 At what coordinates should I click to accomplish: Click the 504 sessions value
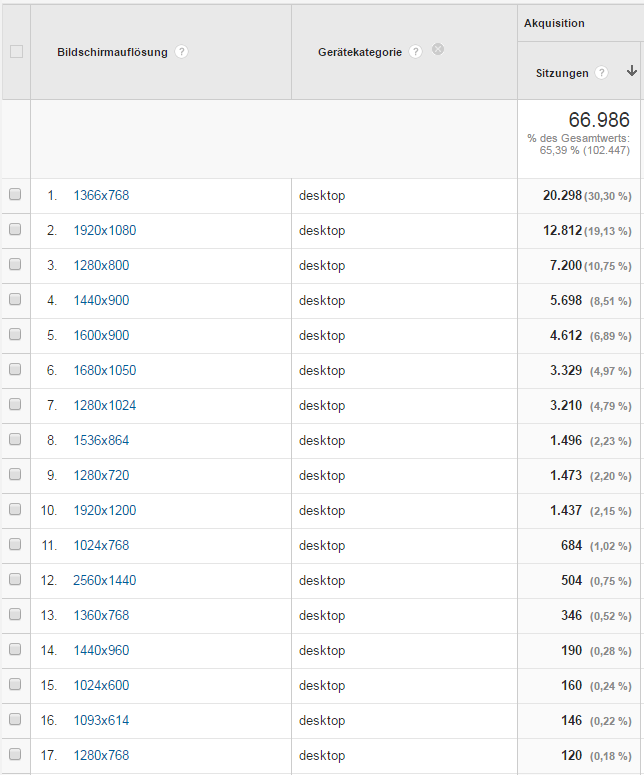pos(571,581)
